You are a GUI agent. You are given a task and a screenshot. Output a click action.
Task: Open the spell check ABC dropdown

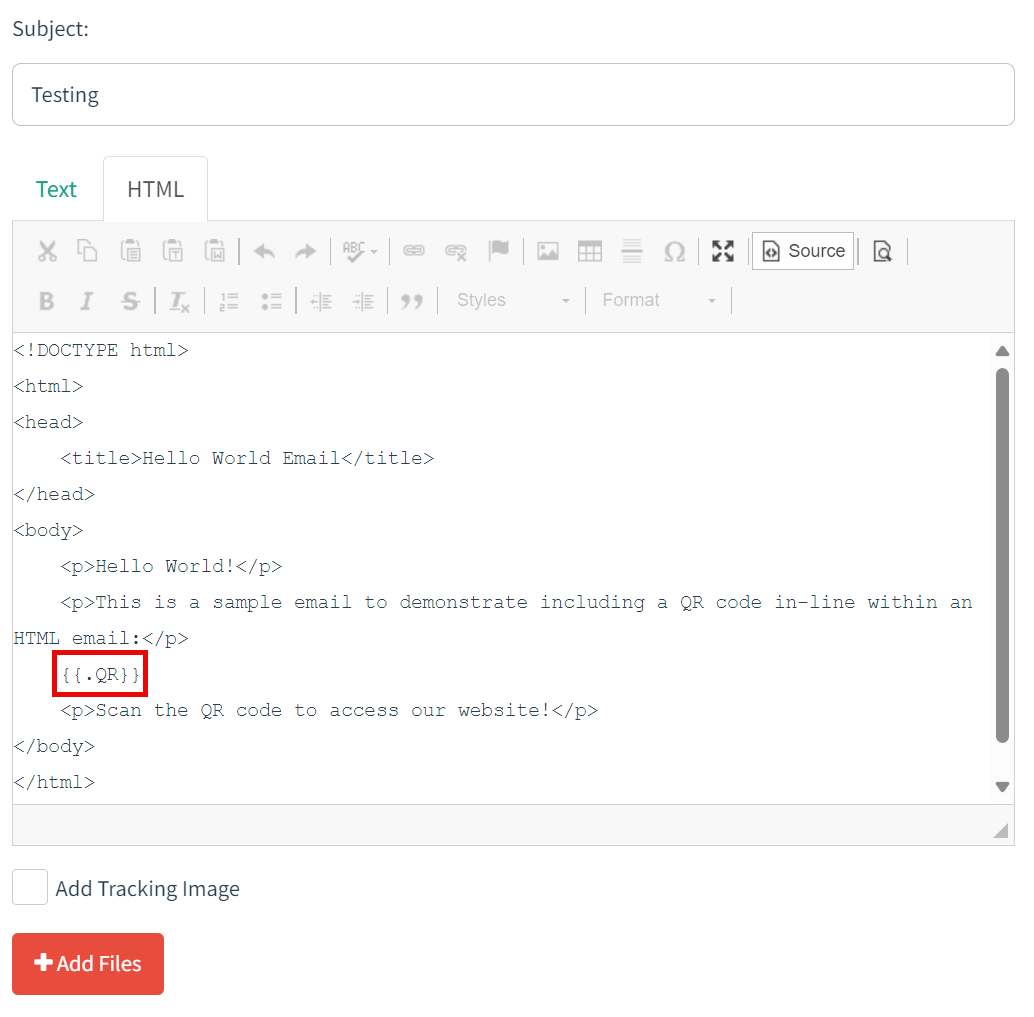[x=359, y=251]
